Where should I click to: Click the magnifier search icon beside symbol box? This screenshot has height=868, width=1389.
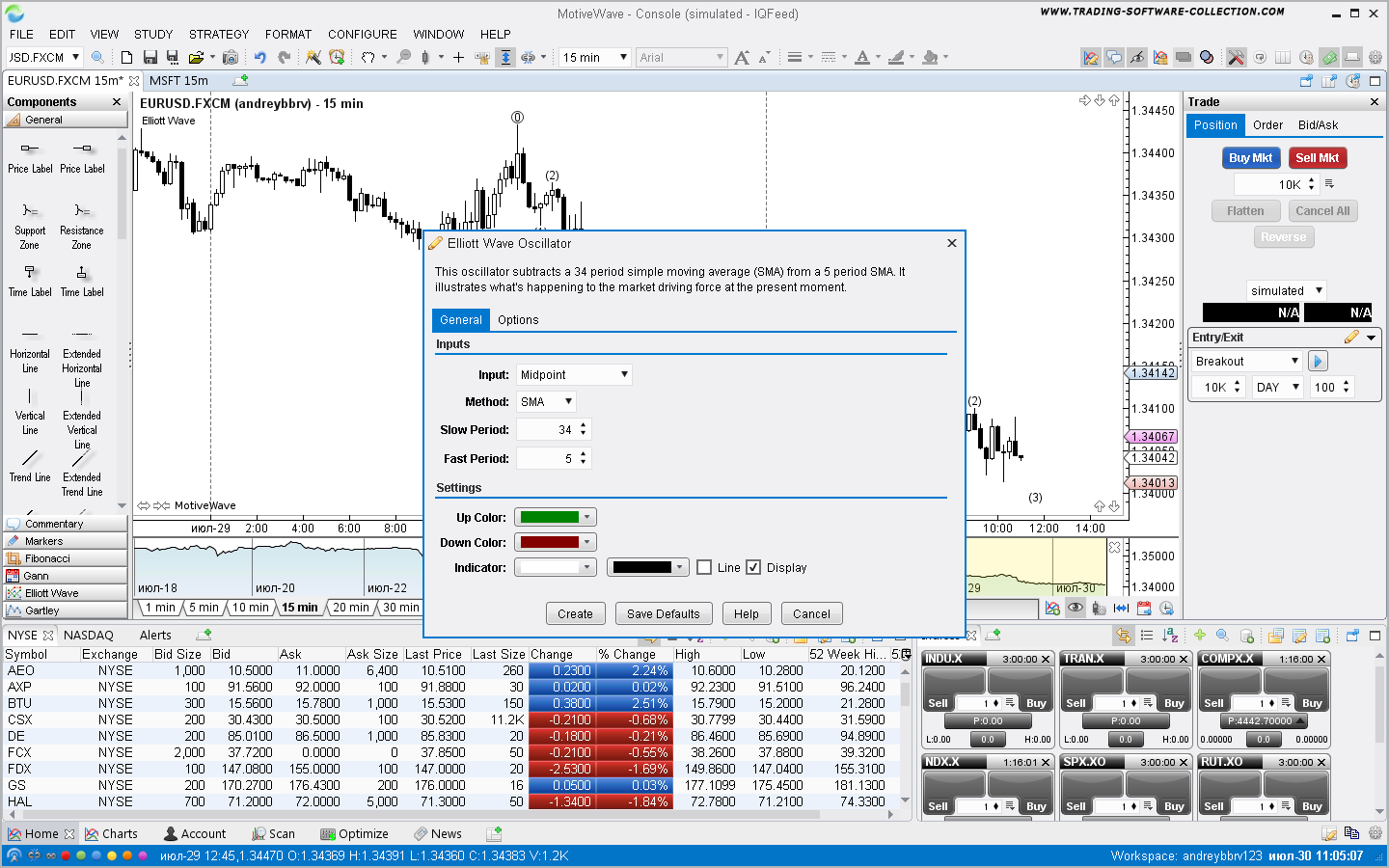[97, 58]
